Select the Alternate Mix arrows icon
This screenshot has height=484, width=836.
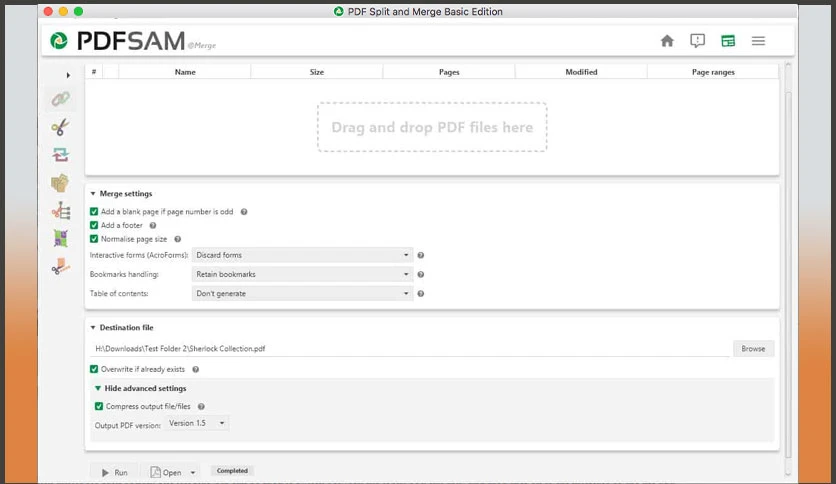coord(60,155)
